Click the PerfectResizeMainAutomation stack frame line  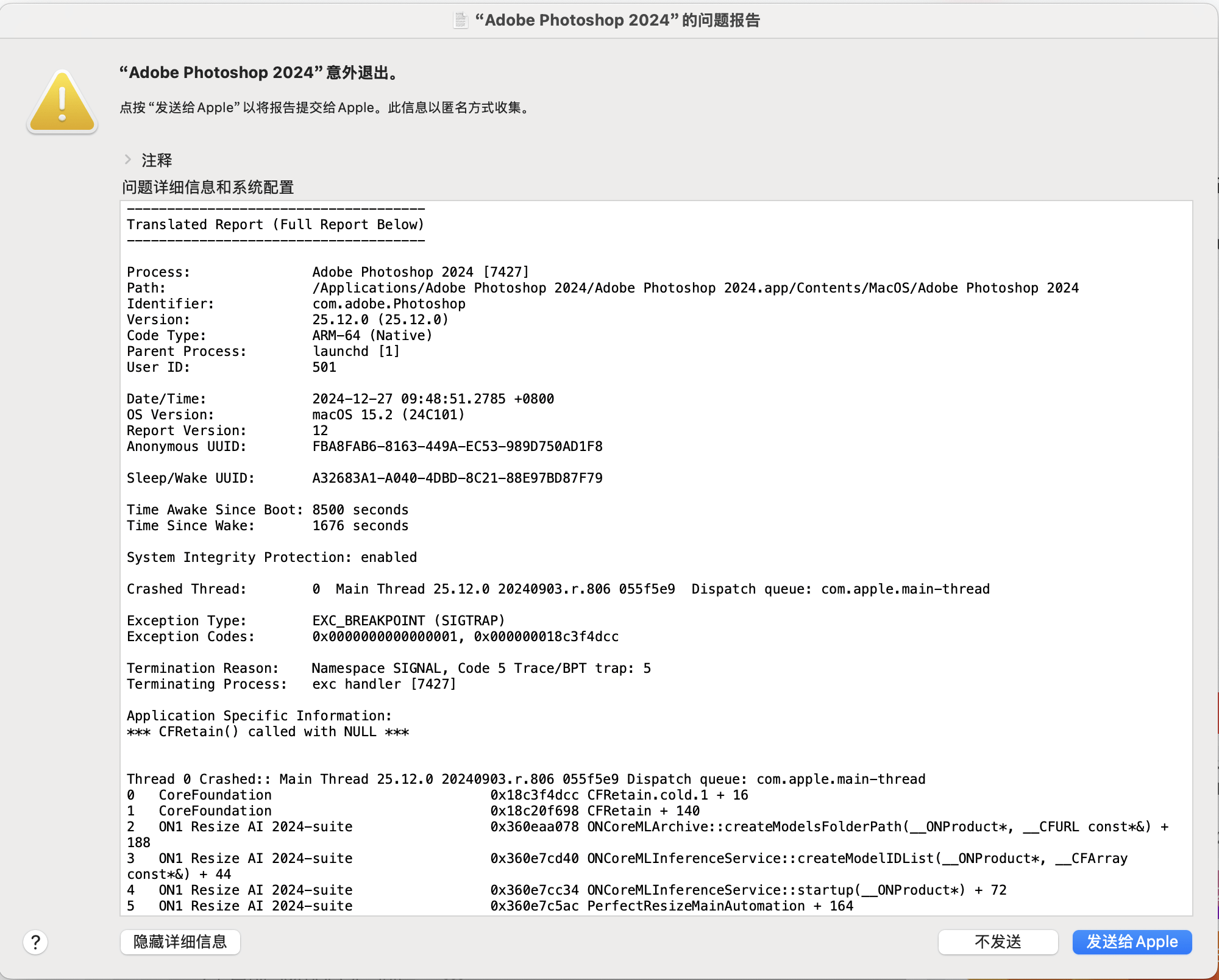pos(695,906)
